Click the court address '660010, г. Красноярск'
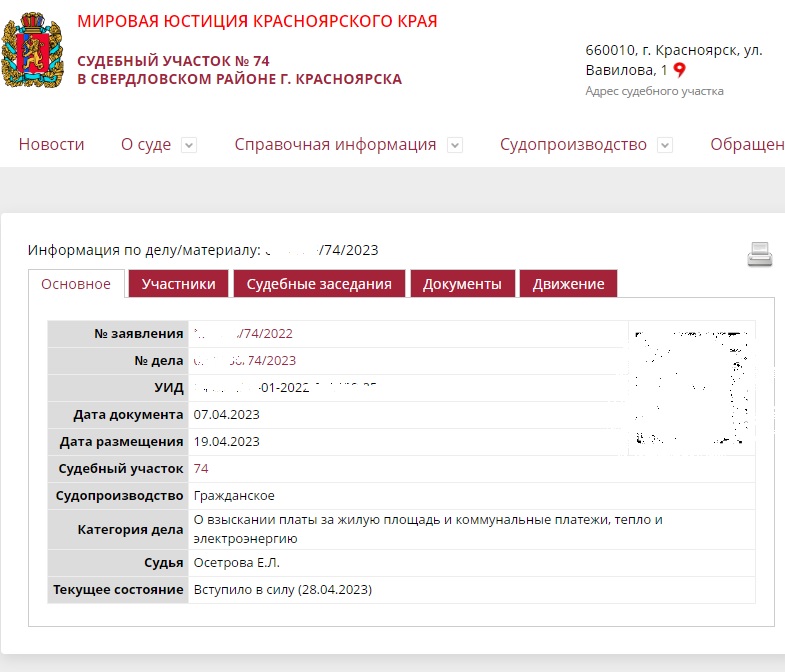This screenshot has height=672, width=785. click(x=674, y=60)
